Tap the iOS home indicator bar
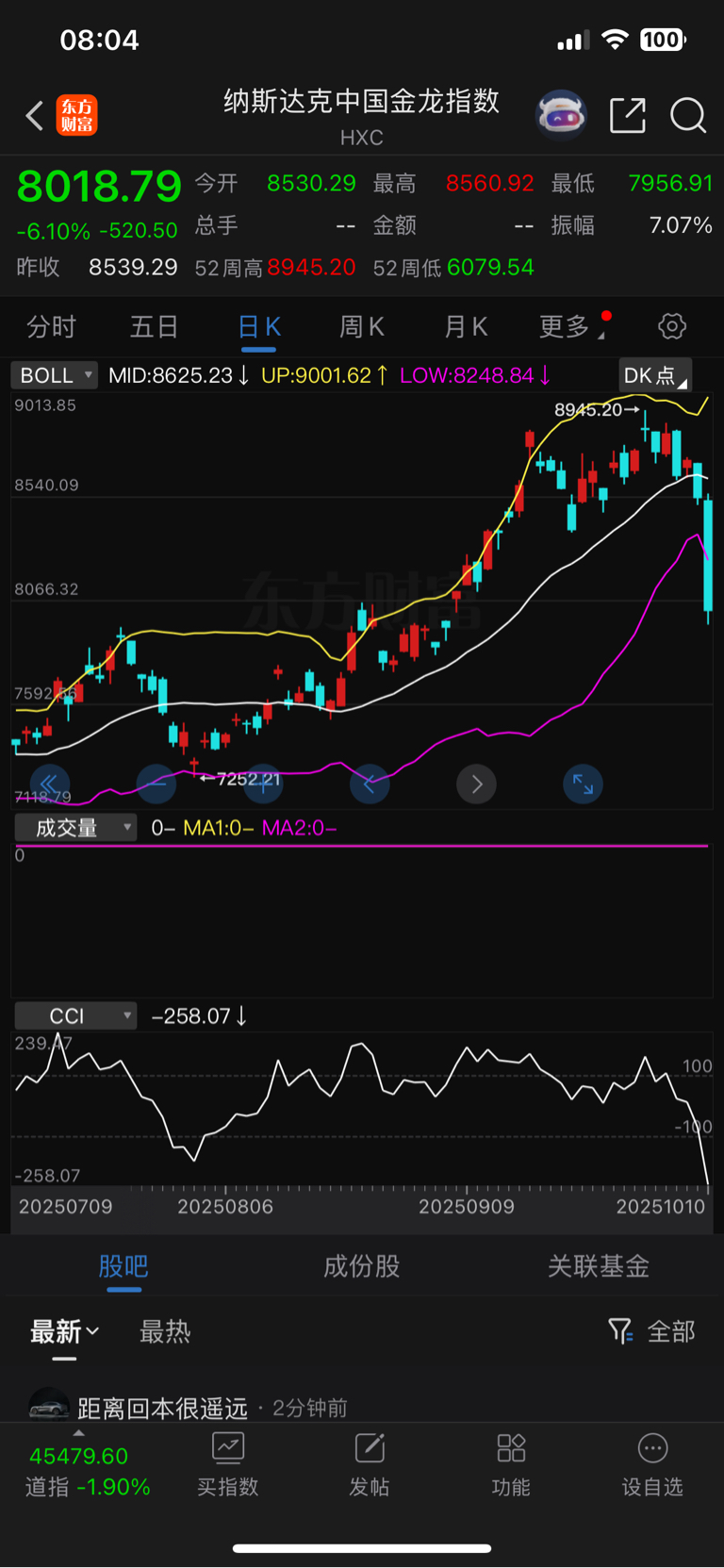 click(x=362, y=1548)
